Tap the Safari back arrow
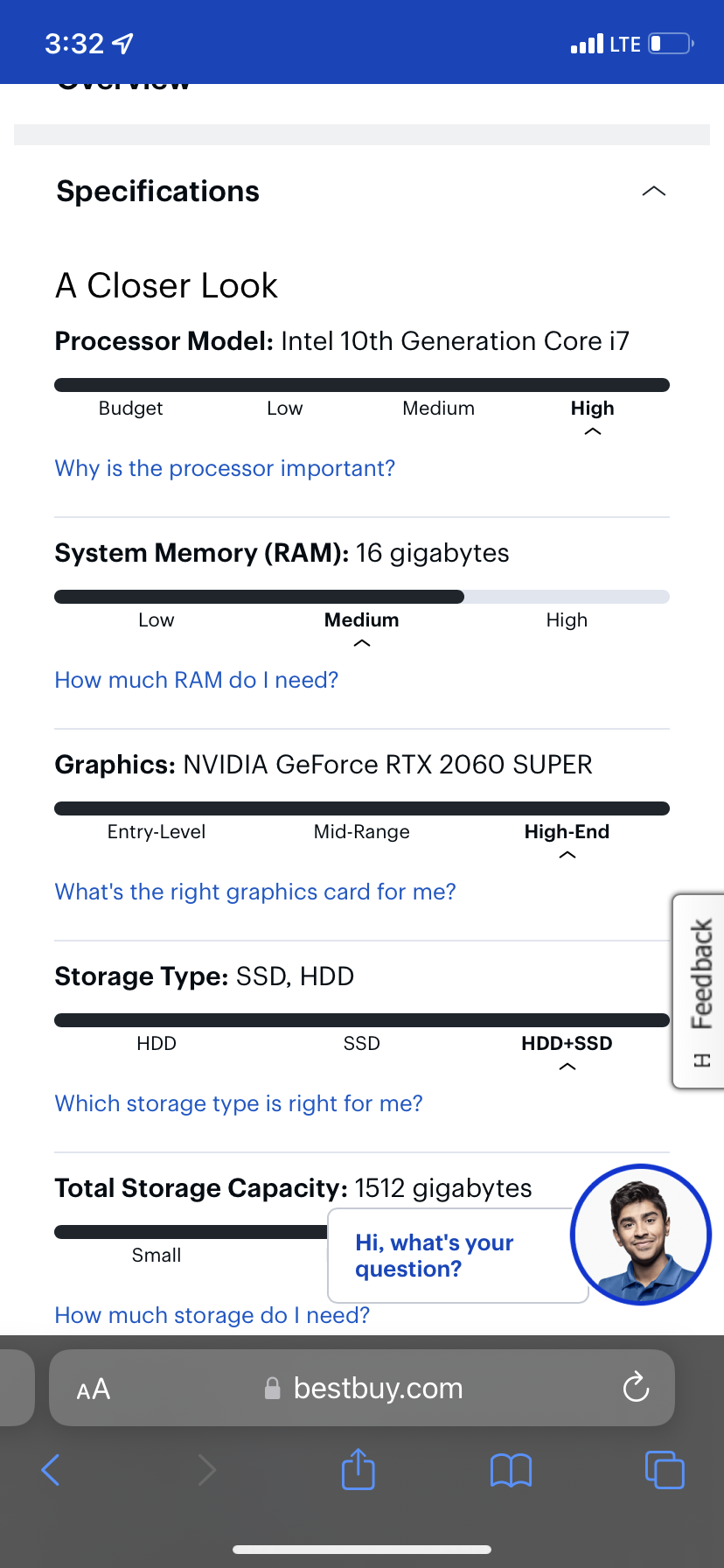 pyautogui.click(x=51, y=1469)
